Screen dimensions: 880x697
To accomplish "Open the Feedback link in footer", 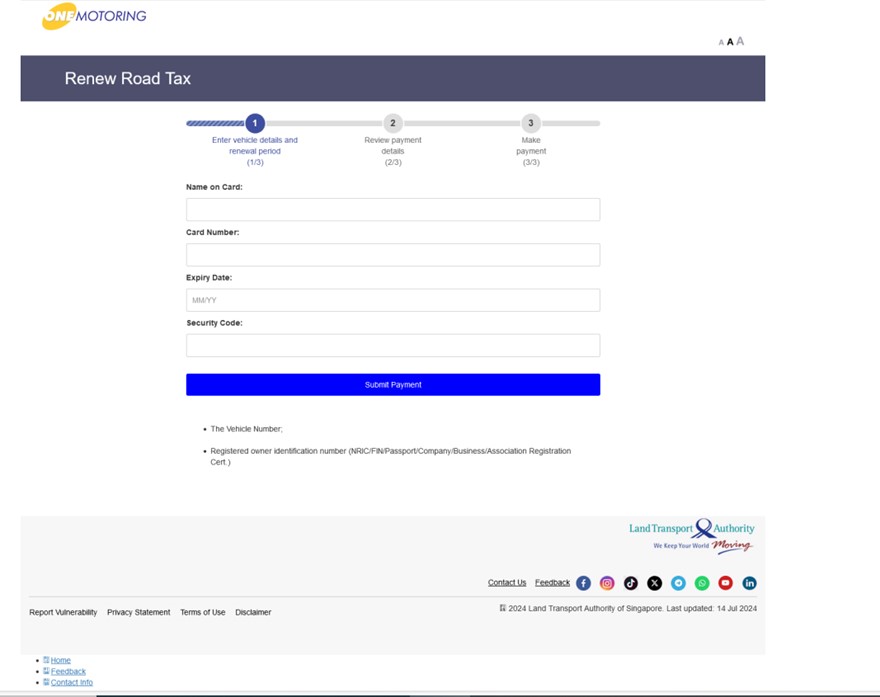I will [x=551, y=582].
